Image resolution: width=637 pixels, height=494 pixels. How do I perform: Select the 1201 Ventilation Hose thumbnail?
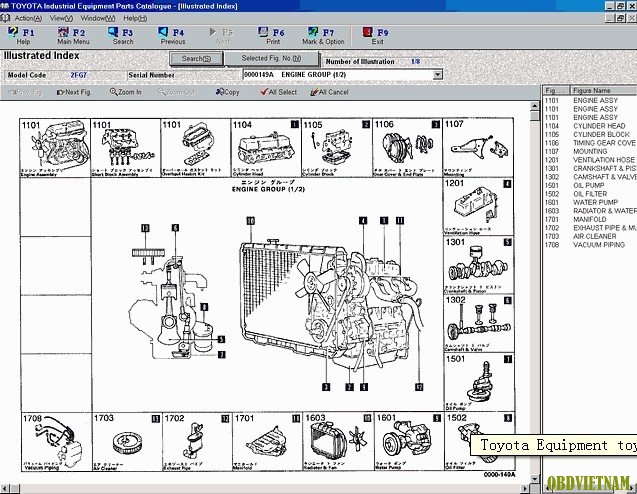(478, 206)
